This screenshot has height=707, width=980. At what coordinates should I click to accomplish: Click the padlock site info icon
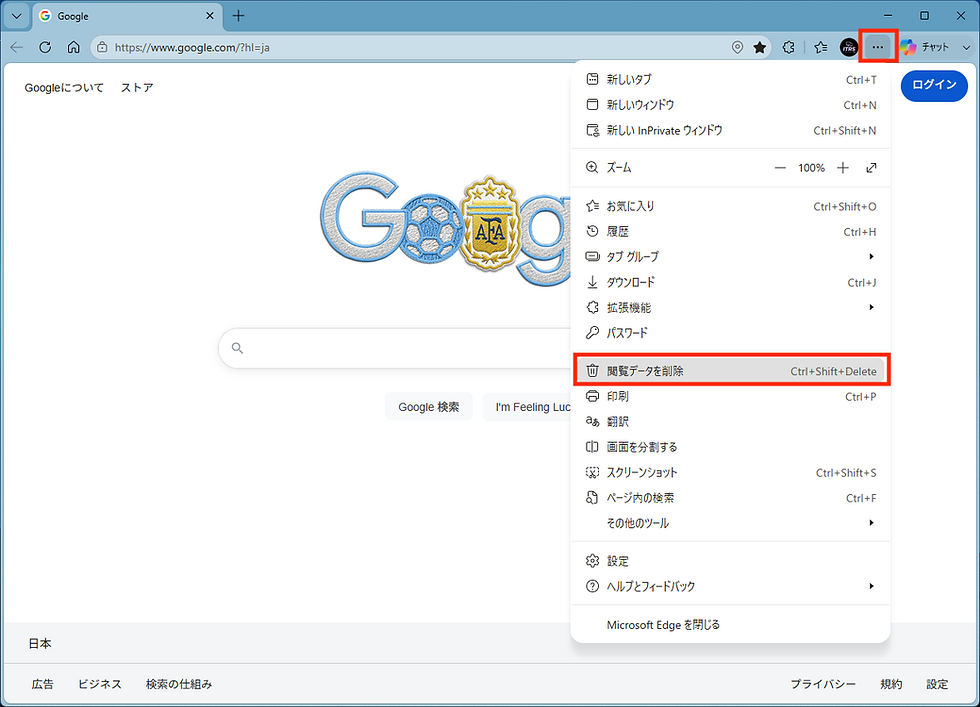tap(102, 48)
